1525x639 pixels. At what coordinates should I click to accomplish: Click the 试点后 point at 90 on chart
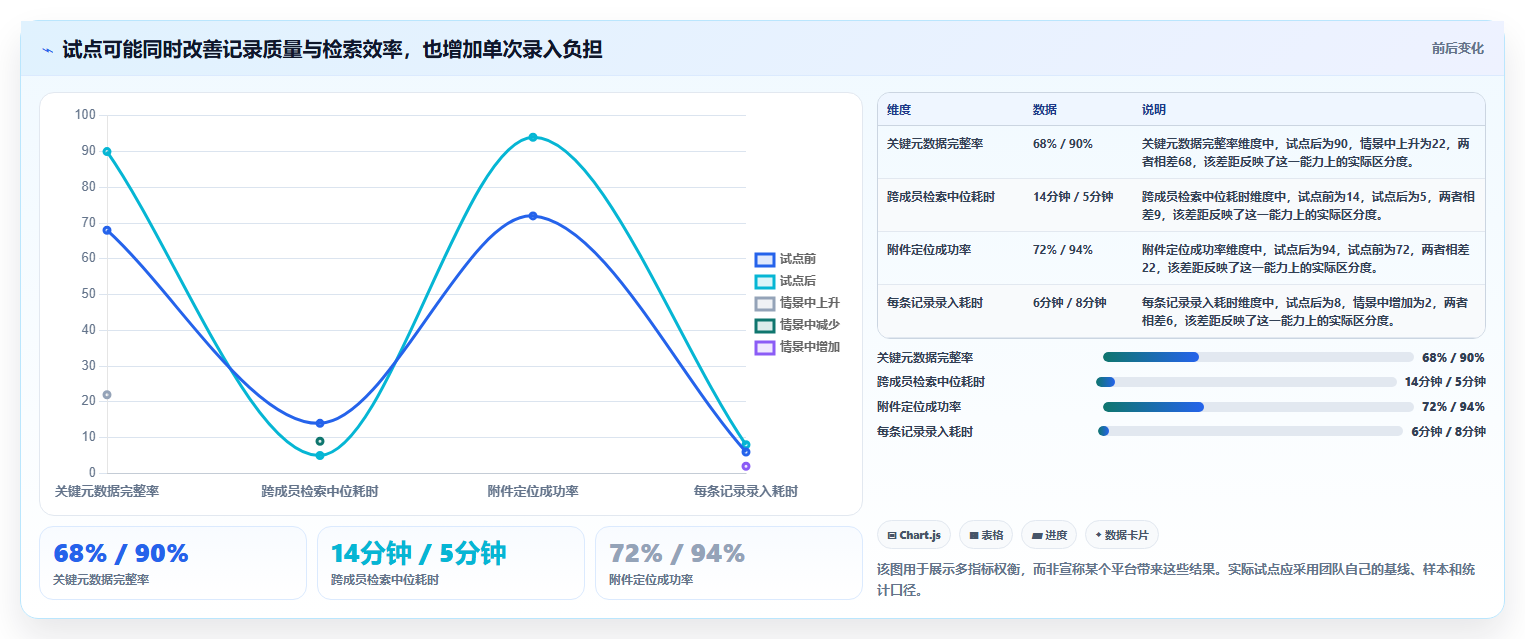click(x=107, y=152)
